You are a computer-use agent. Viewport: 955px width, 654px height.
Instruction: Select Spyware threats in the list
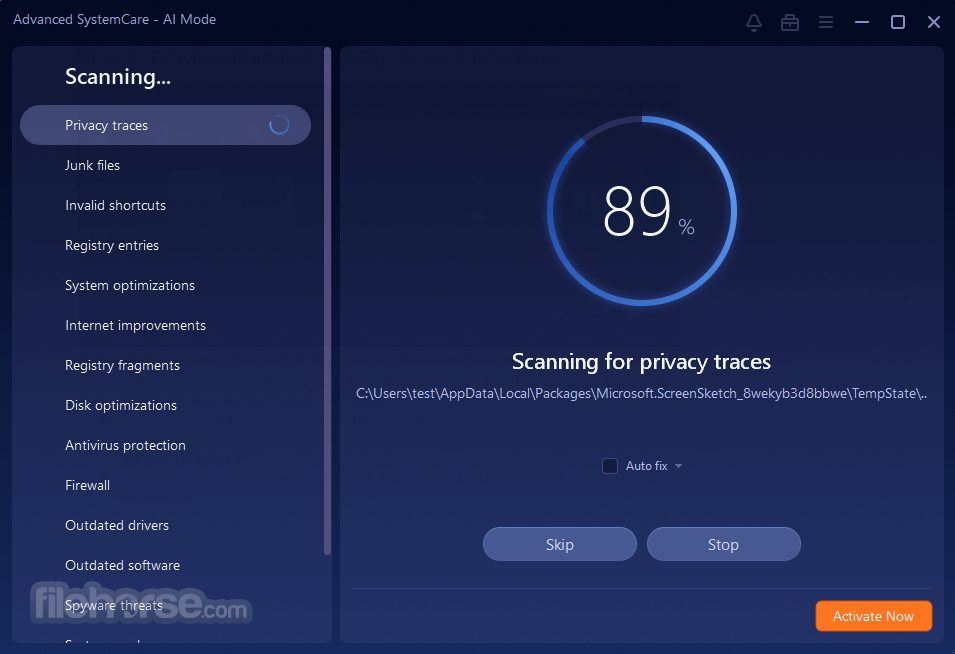click(x=114, y=605)
